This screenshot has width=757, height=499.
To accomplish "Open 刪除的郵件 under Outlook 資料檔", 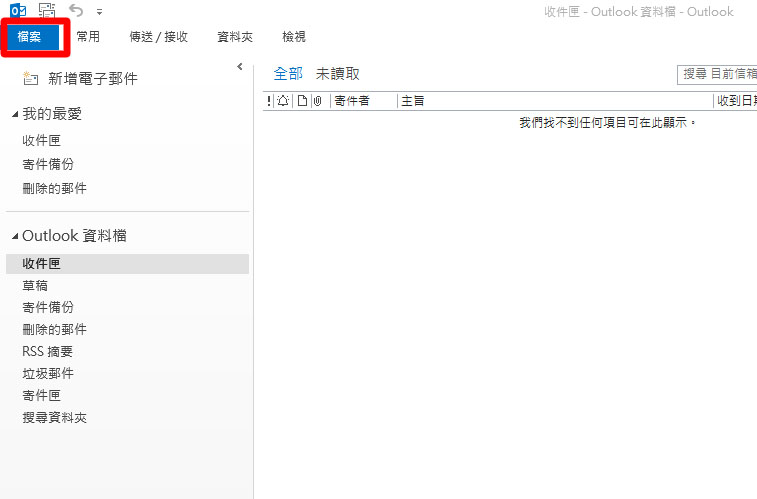I will tap(55, 330).
